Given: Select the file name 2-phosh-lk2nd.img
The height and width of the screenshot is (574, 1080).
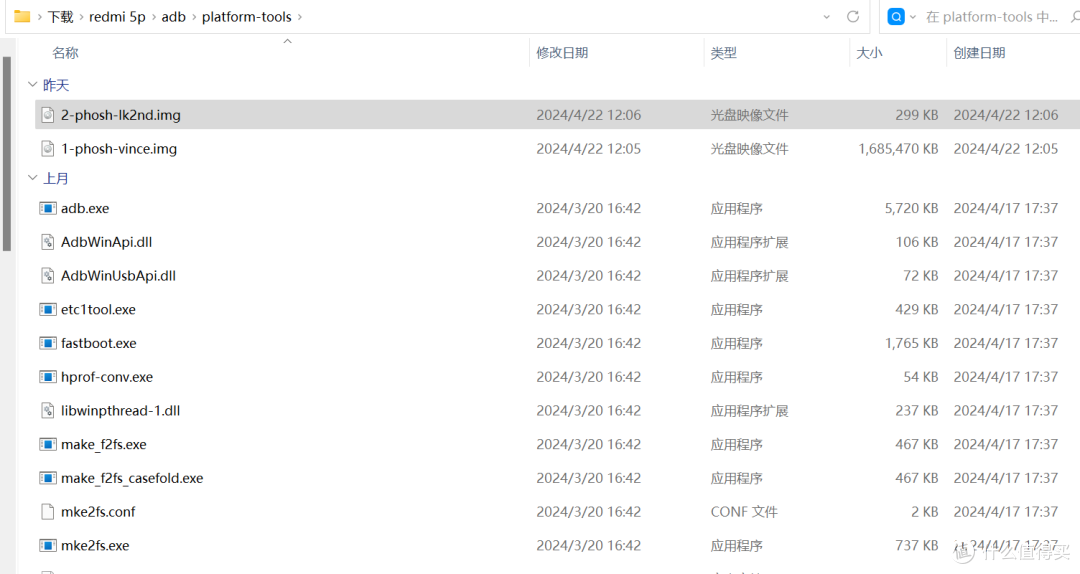Looking at the screenshot, I should pos(121,115).
